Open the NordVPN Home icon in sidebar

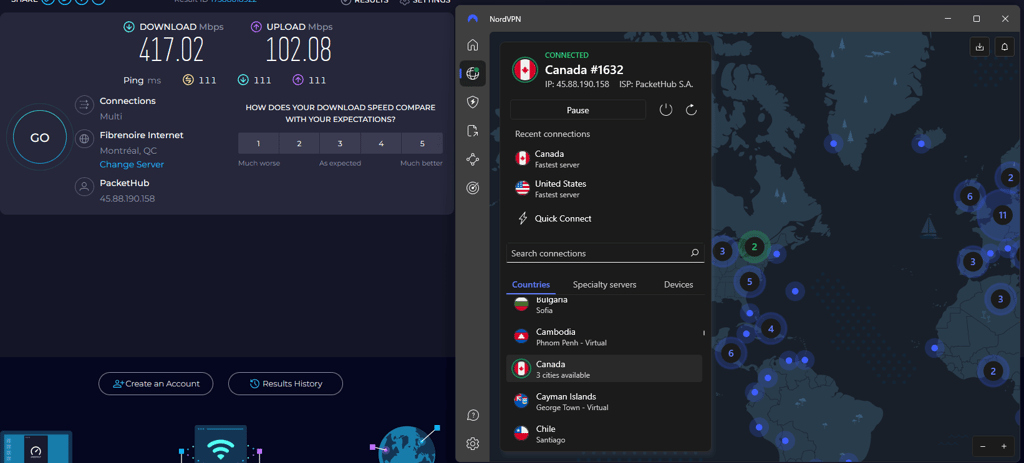point(473,45)
